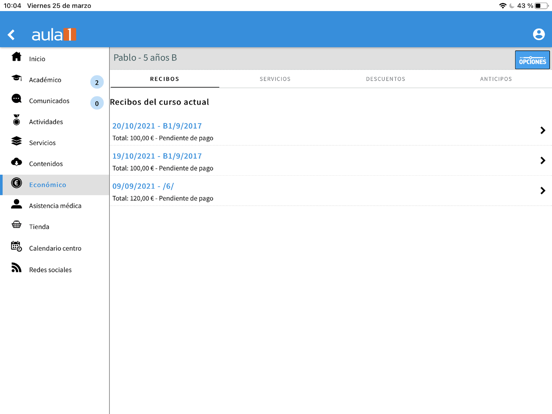The width and height of the screenshot is (552, 414).
Task: Open Calendario centro menu label
Action: click(x=55, y=248)
